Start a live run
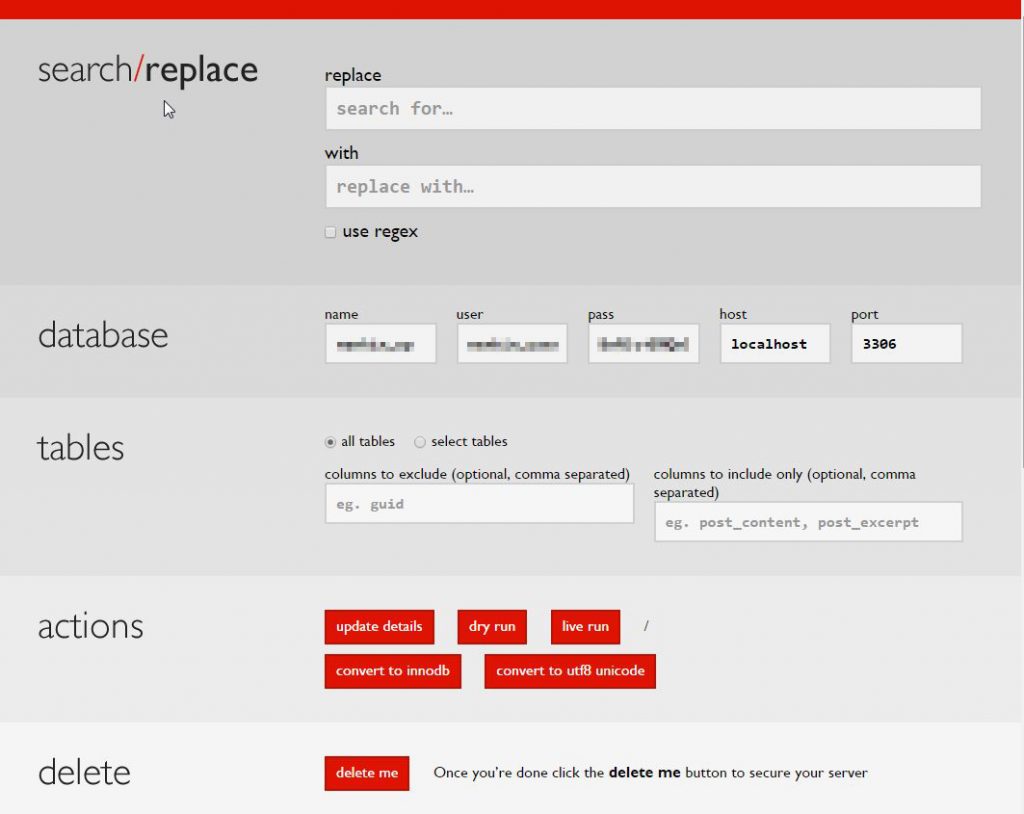The image size is (1024, 814). tap(586, 627)
